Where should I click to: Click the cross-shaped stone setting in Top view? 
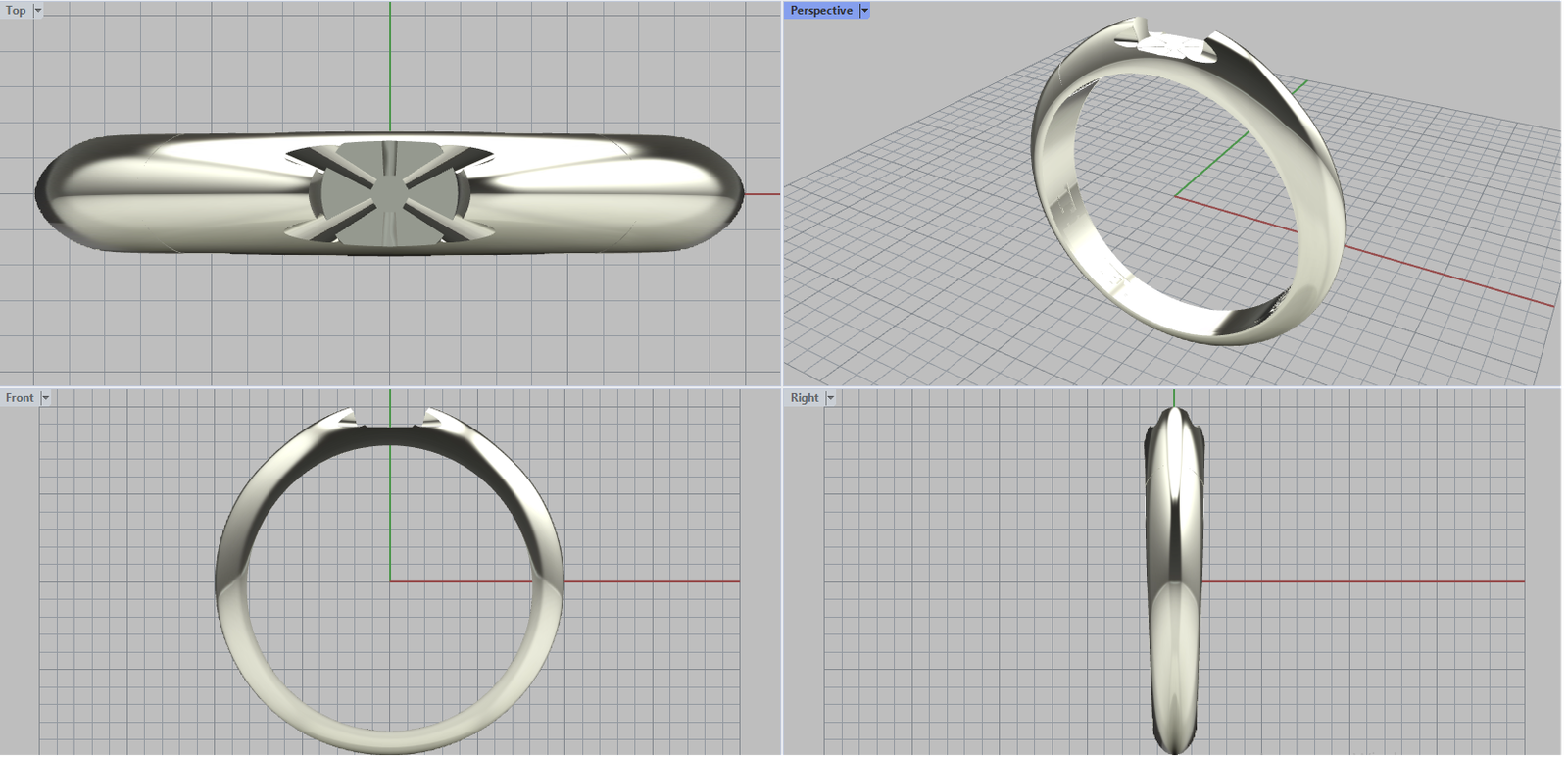(390, 193)
